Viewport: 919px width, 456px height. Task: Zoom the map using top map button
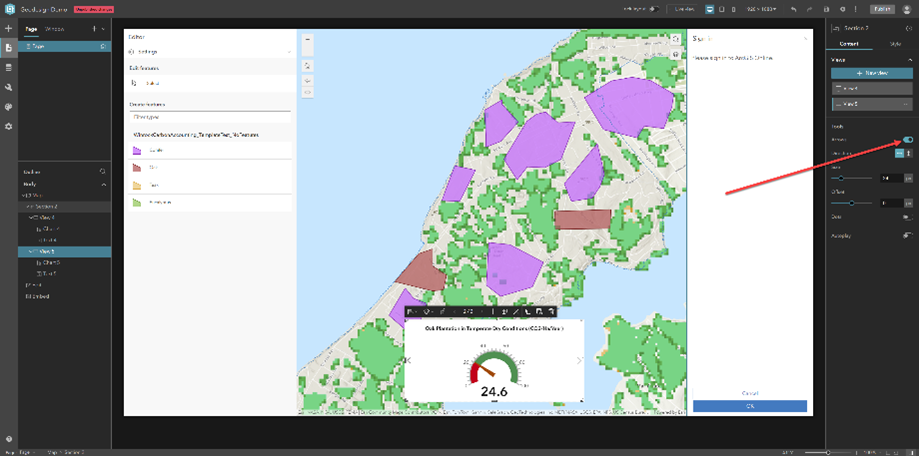click(308, 38)
